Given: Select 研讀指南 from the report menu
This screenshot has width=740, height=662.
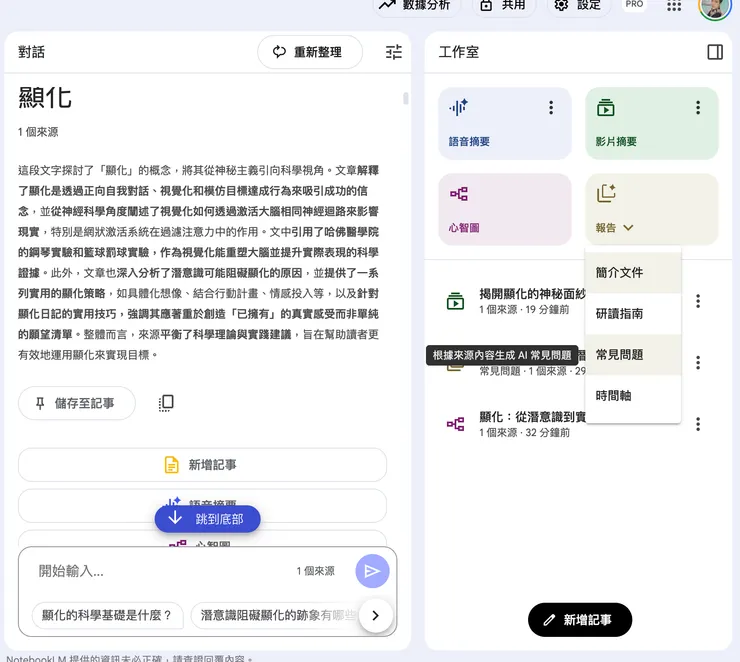Looking at the screenshot, I should (633, 313).
